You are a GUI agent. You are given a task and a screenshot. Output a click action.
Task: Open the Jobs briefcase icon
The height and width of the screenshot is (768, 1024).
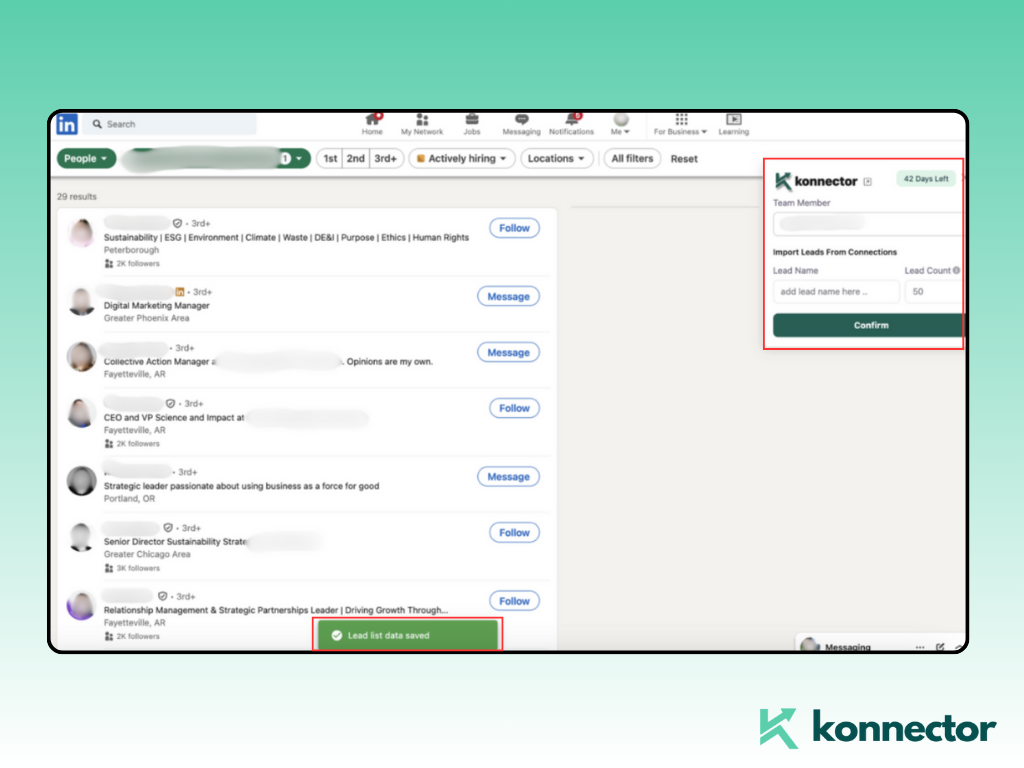tap(472, 123)
